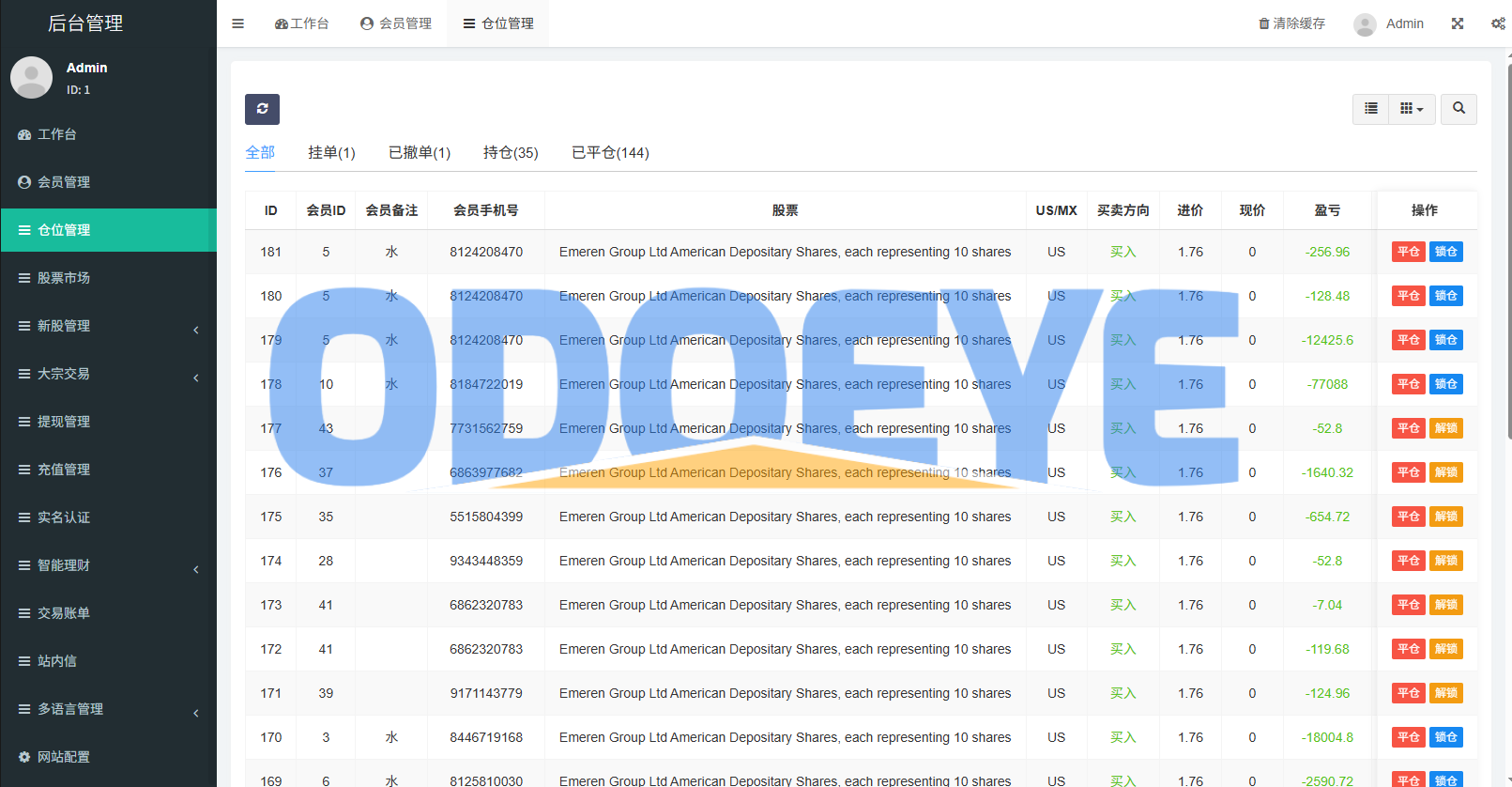
Task: Click the sidebar collapse hamburger icon
Action: click(x=238, y=23)
